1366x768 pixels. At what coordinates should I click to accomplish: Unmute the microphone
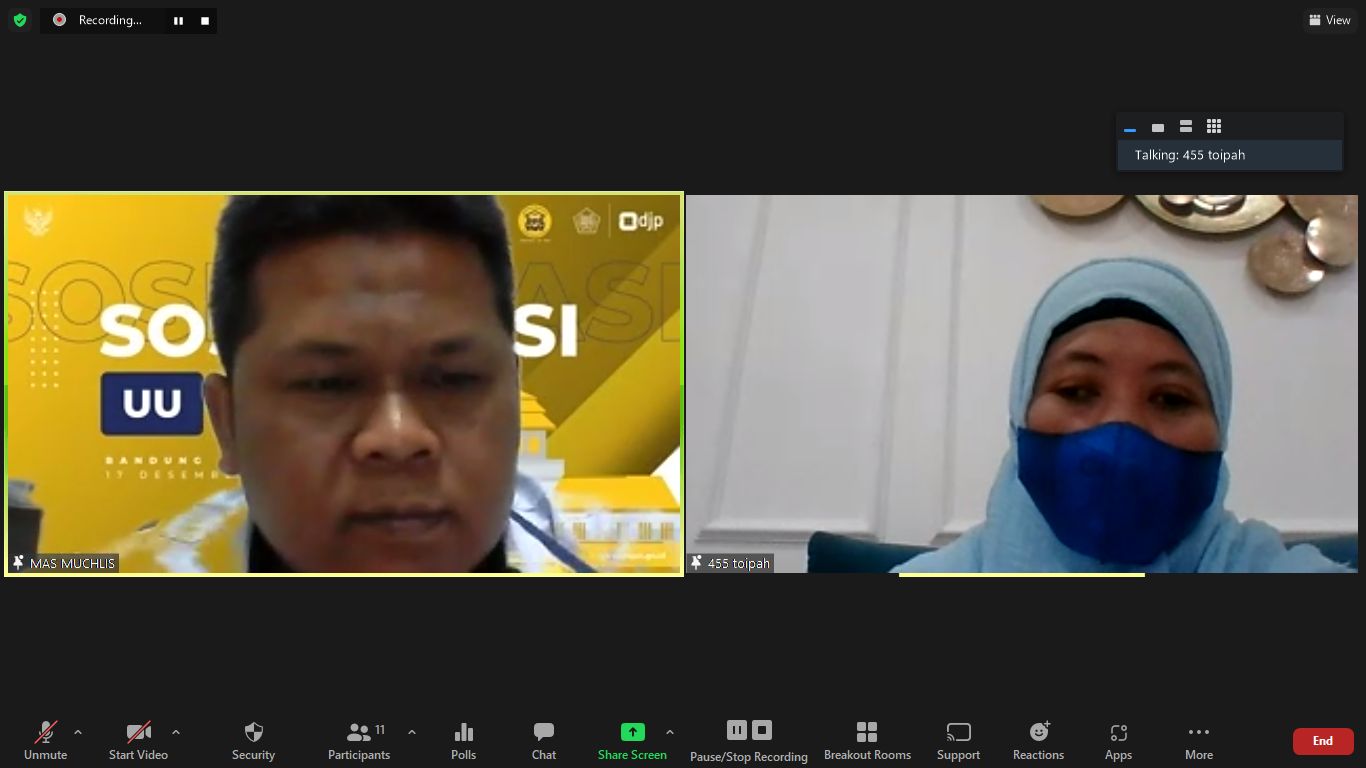tap(45, 740)
